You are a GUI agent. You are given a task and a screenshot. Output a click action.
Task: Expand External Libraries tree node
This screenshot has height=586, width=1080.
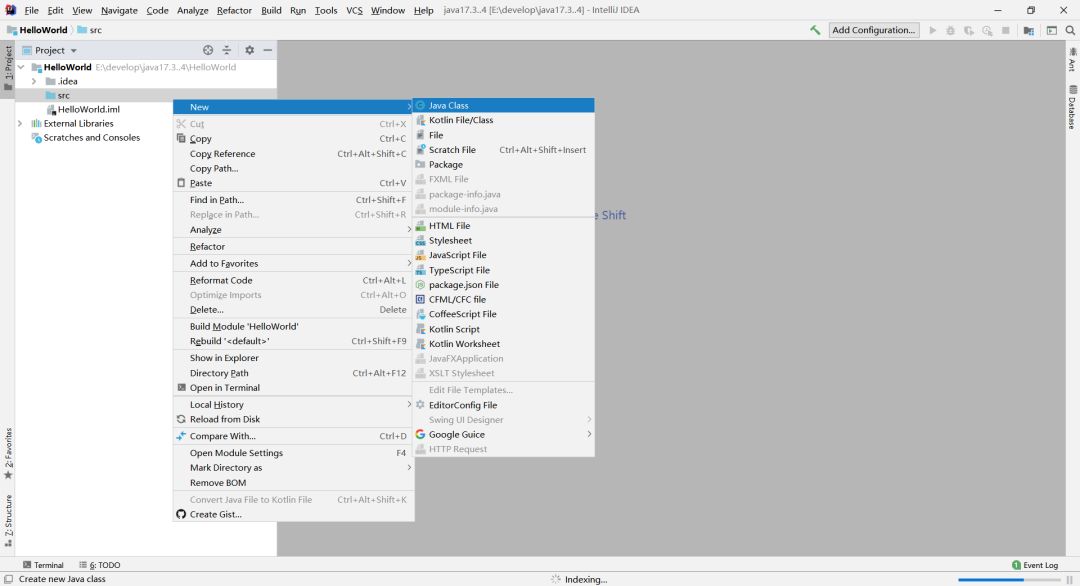tap(20, 123)
